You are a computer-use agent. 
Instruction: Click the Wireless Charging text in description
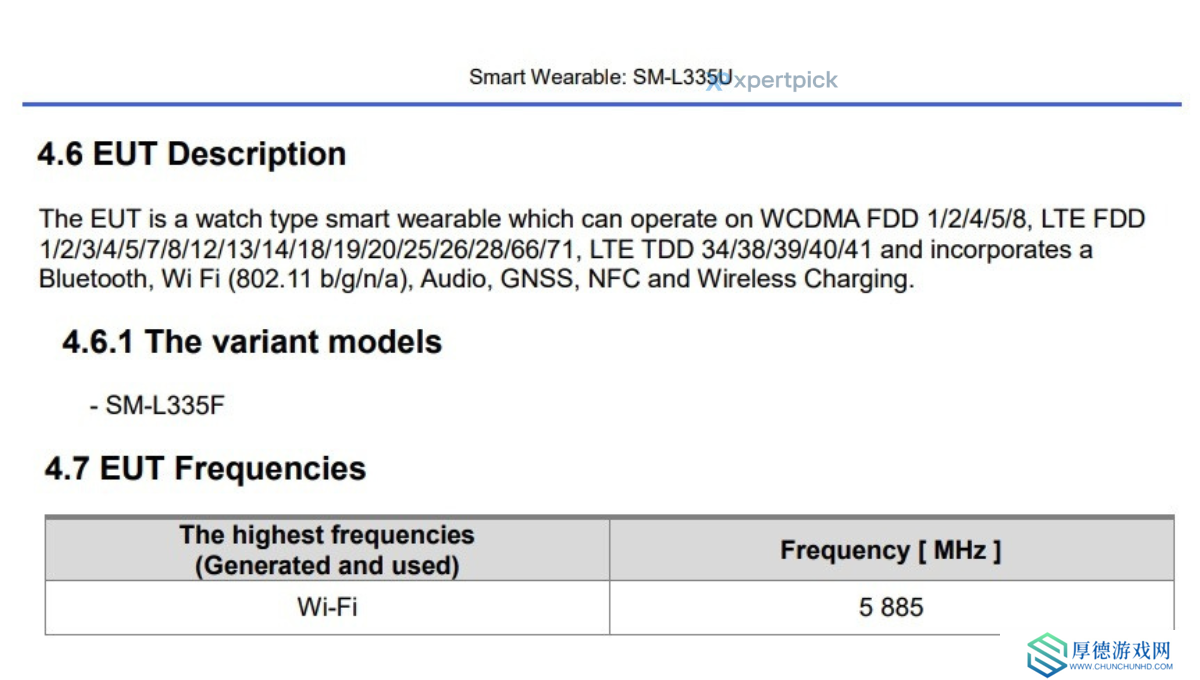pyautogui.click(x=803, y=279)
